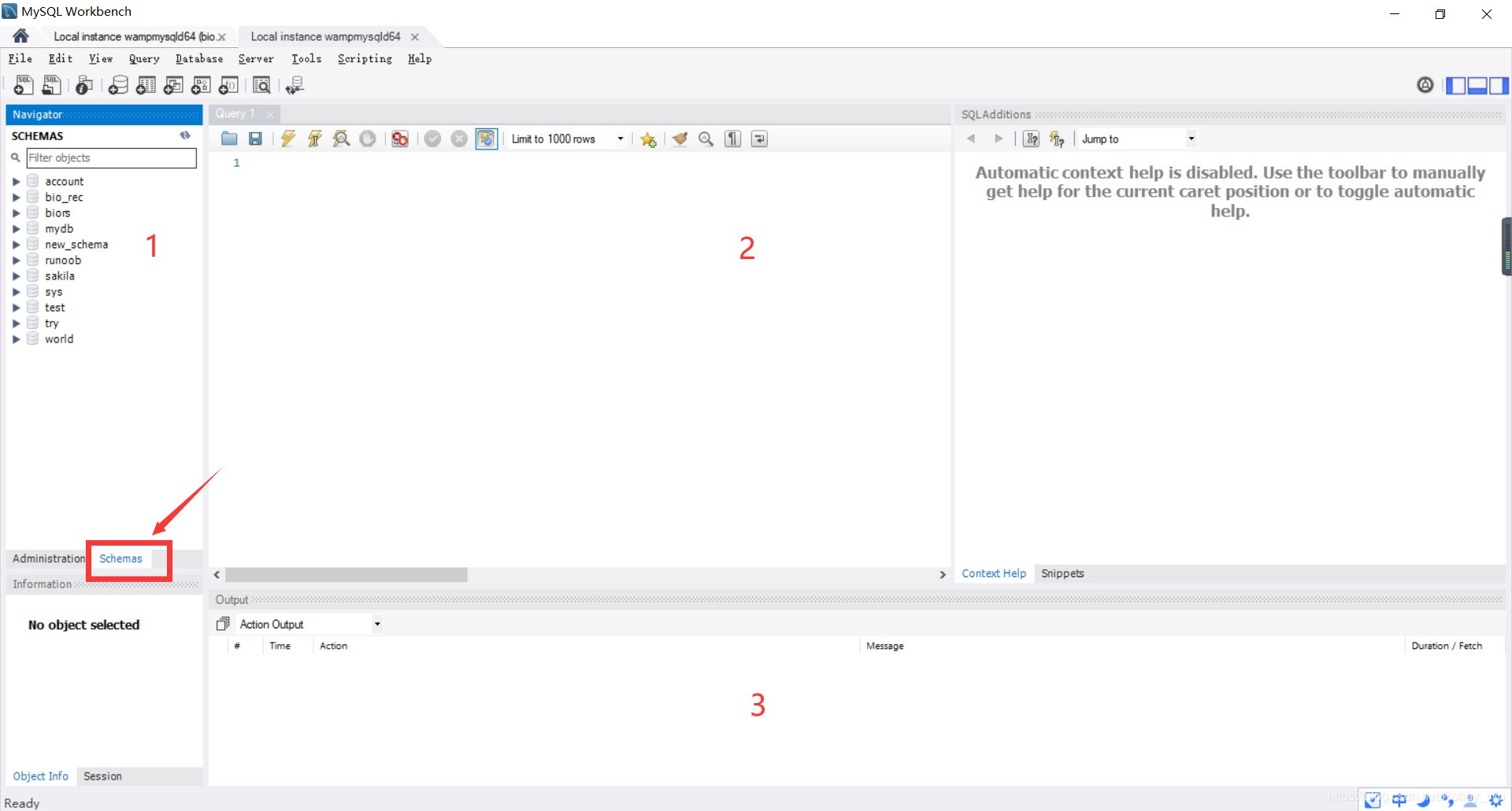Viewport: 1512px width, 811px height.
Task: Refresh the schemas list
Action: [x=185, y=135]
